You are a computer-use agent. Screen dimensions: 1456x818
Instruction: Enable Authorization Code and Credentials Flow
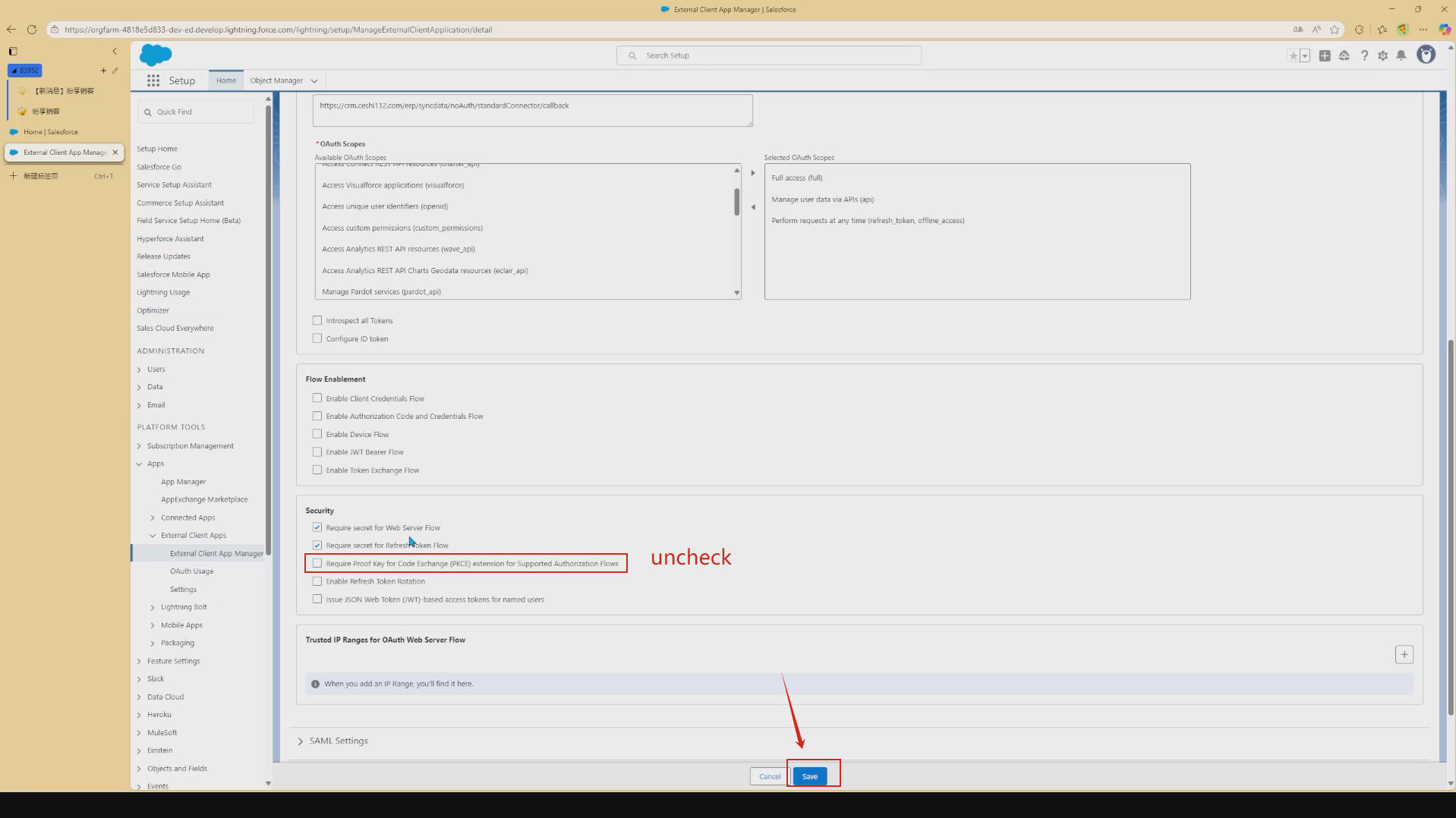click(317, 416)
